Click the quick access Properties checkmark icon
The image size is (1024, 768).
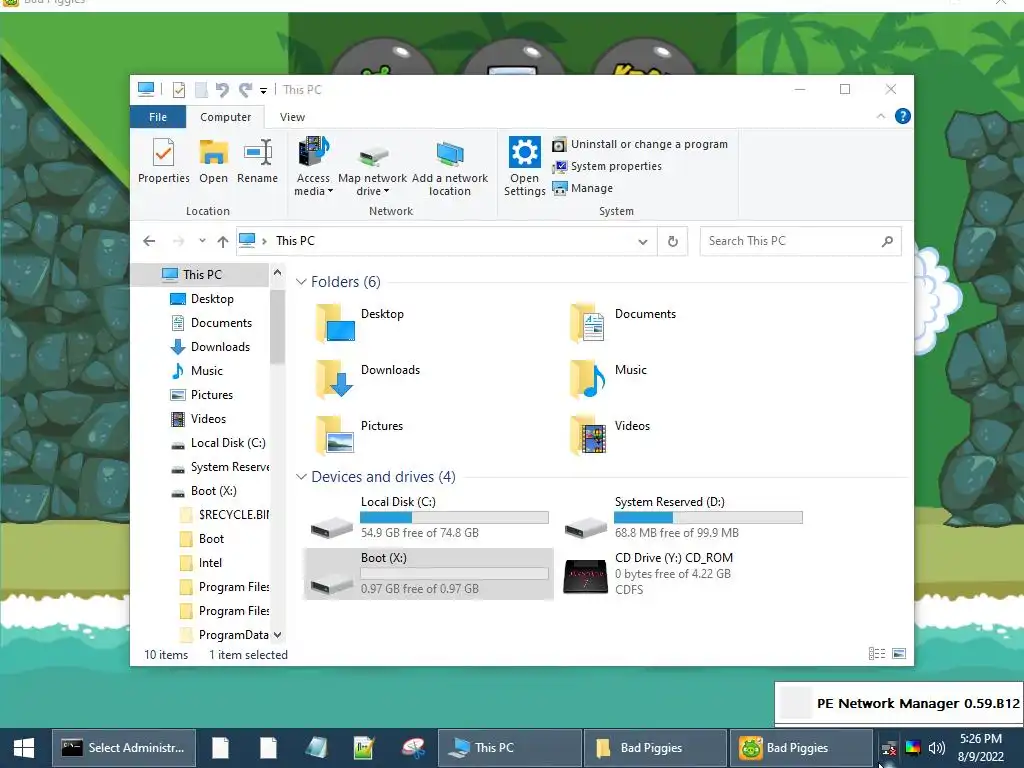click(178, 89)
